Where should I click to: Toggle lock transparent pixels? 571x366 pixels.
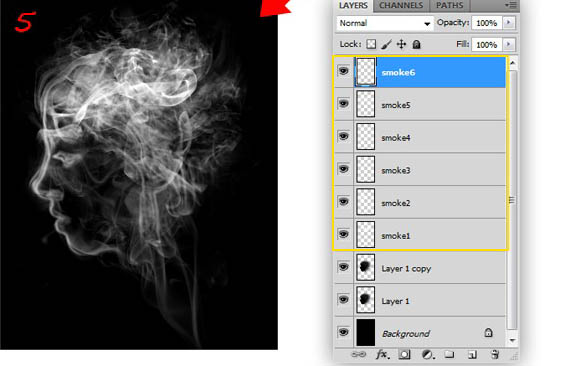pyautogui.click(x=371, y=44)
